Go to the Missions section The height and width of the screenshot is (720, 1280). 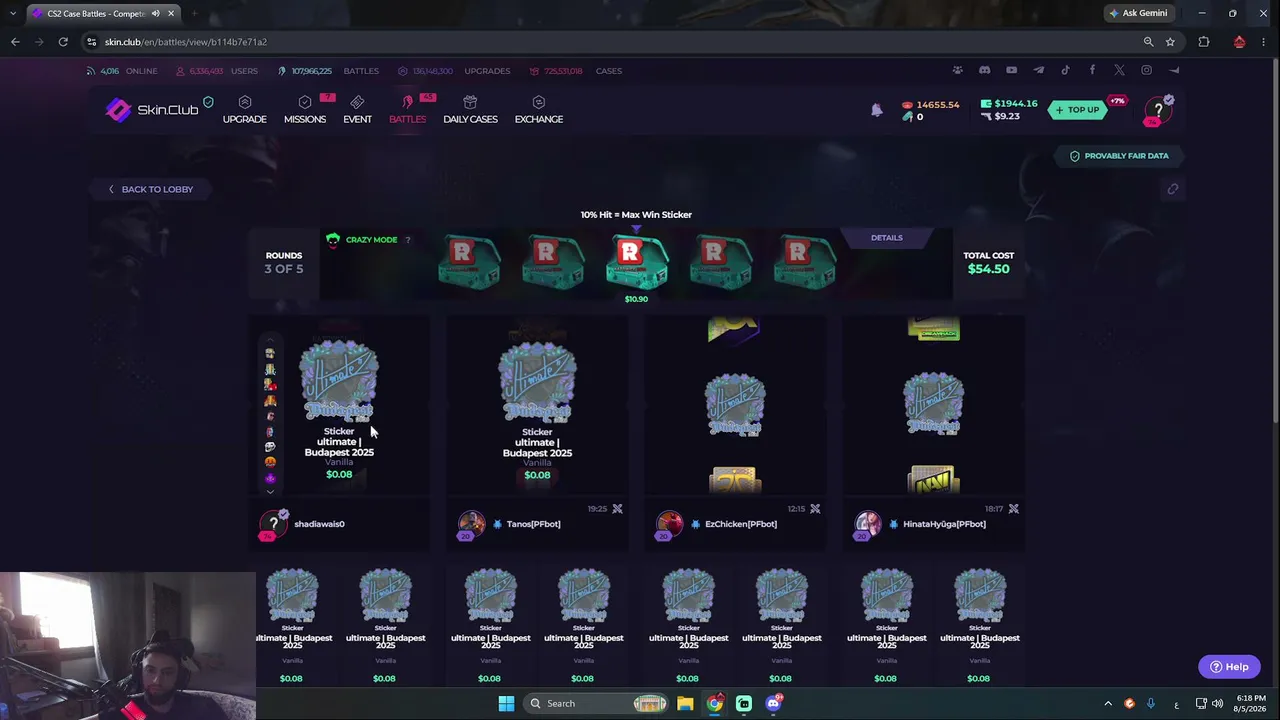pos(305,110)
